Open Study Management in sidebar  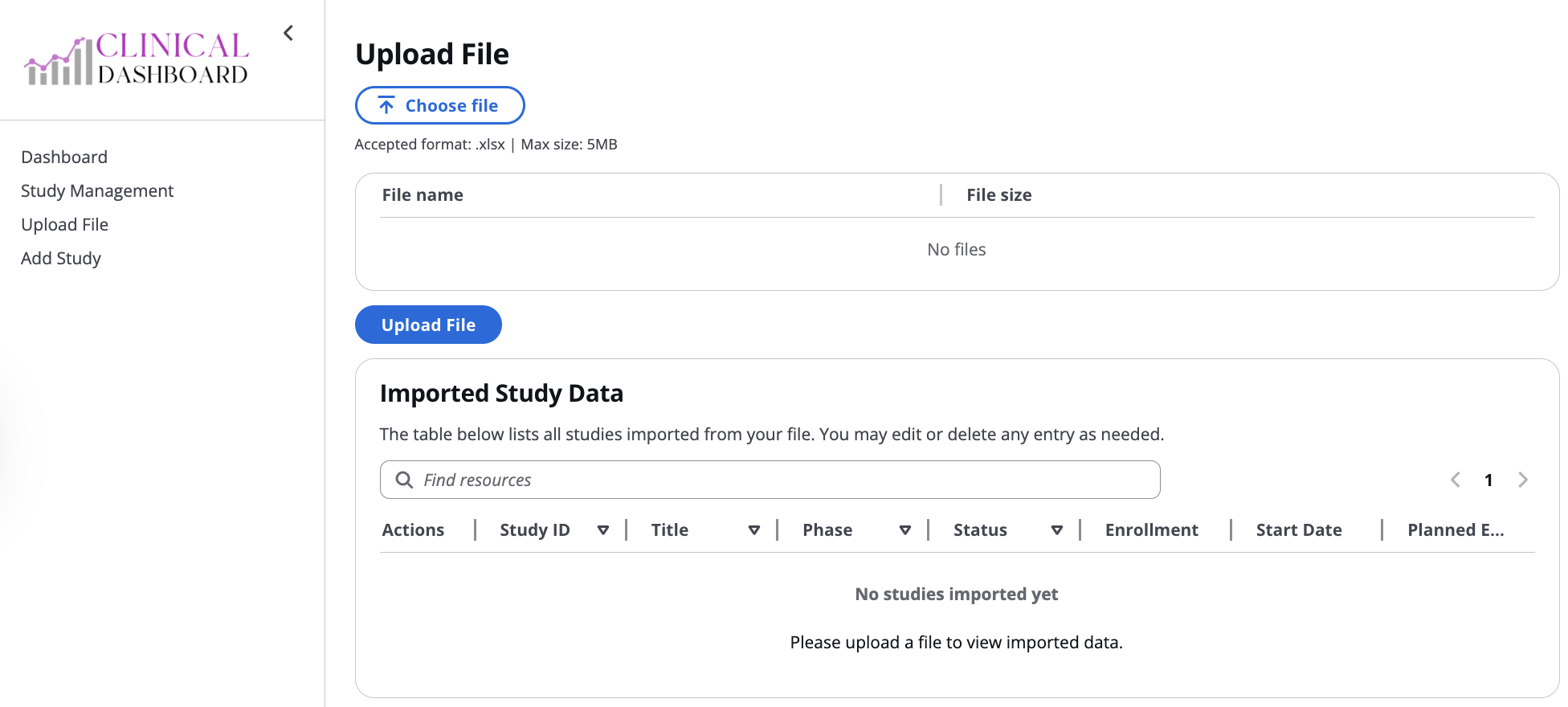point(97,190)
